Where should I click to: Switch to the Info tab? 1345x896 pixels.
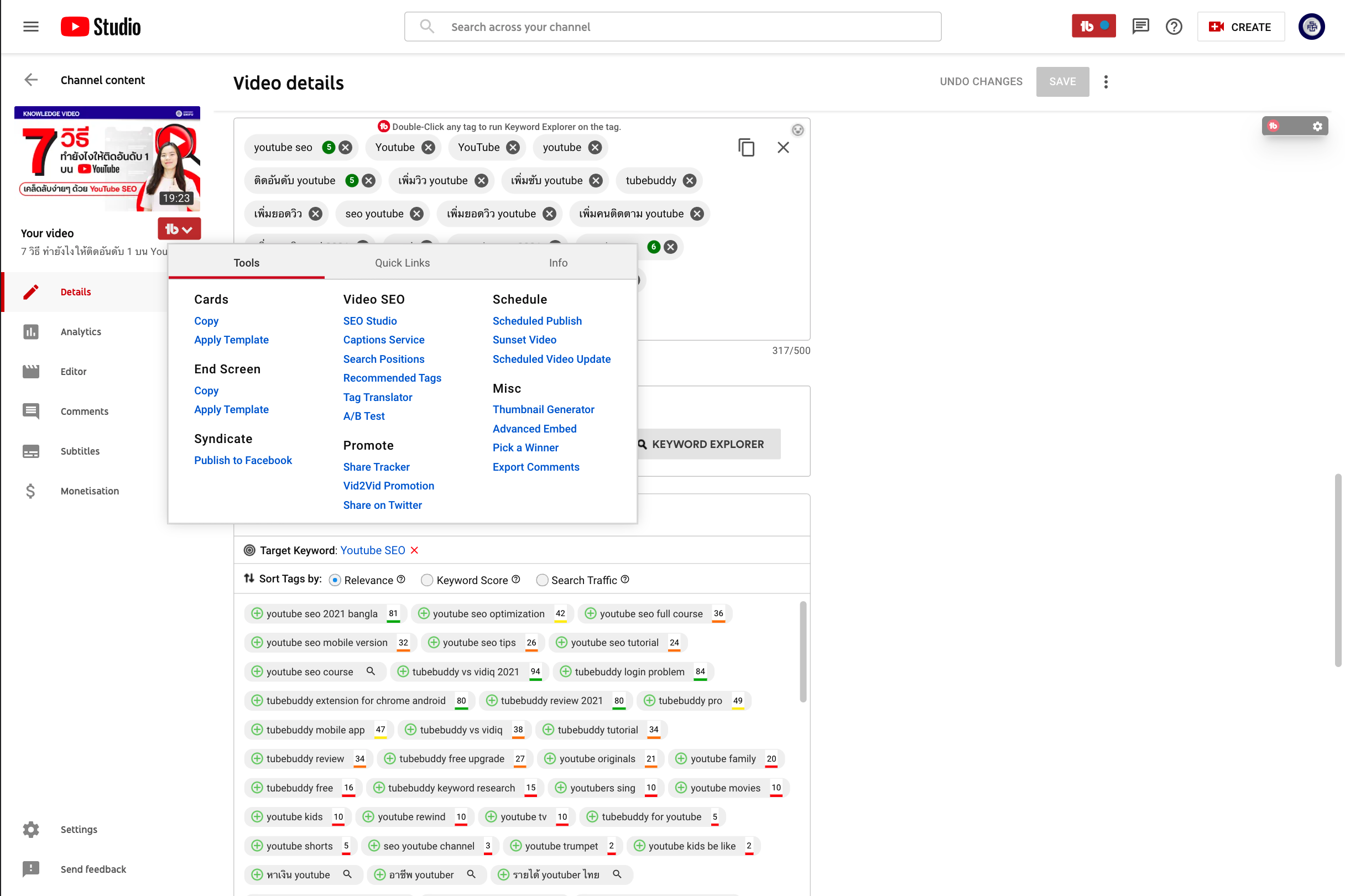point(557,262)
